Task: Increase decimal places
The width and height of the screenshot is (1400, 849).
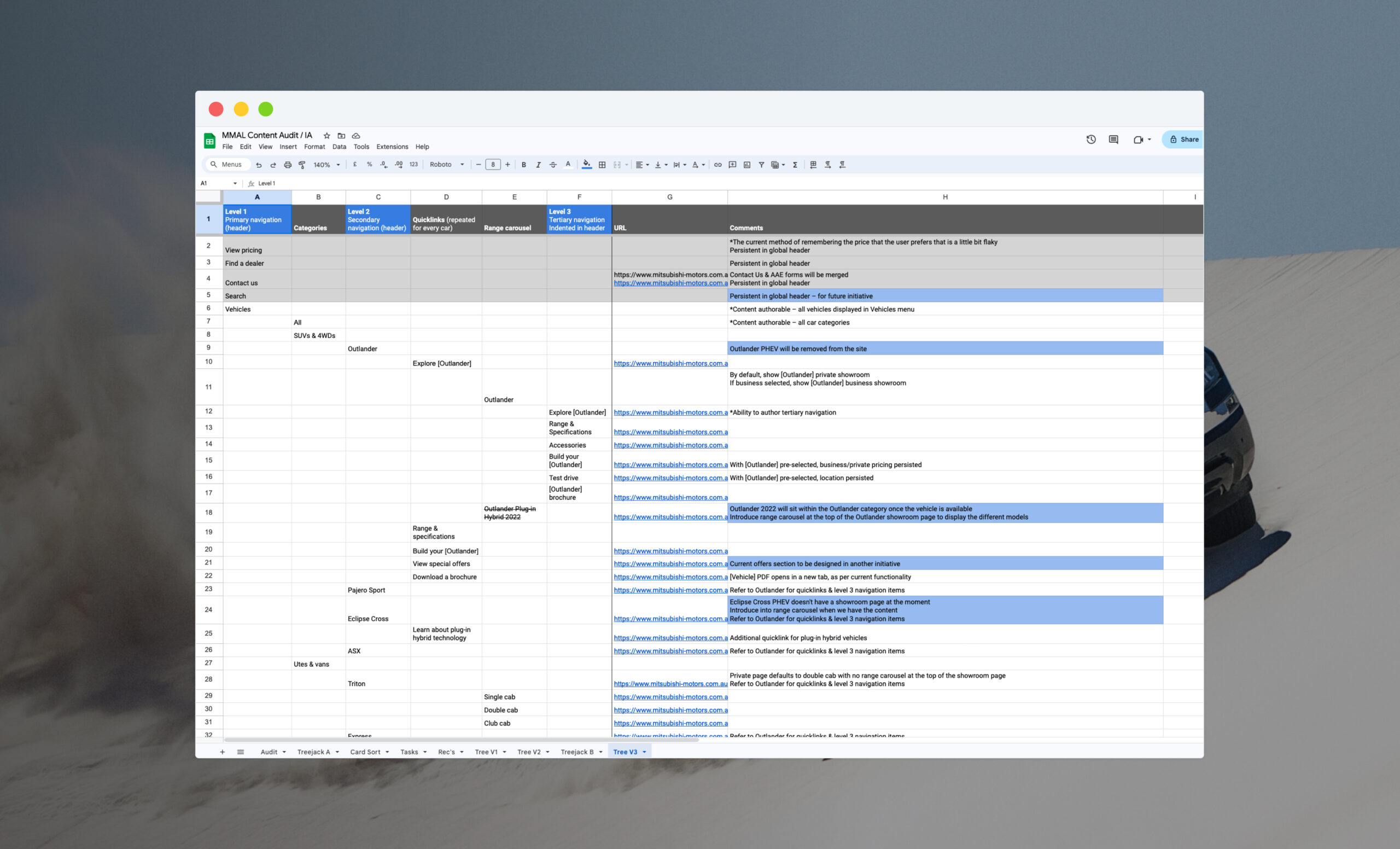Action: 398,164
